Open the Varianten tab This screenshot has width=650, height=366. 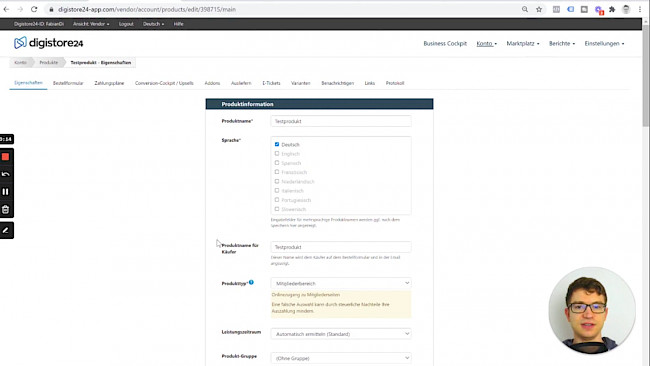(x=301, y=83)
